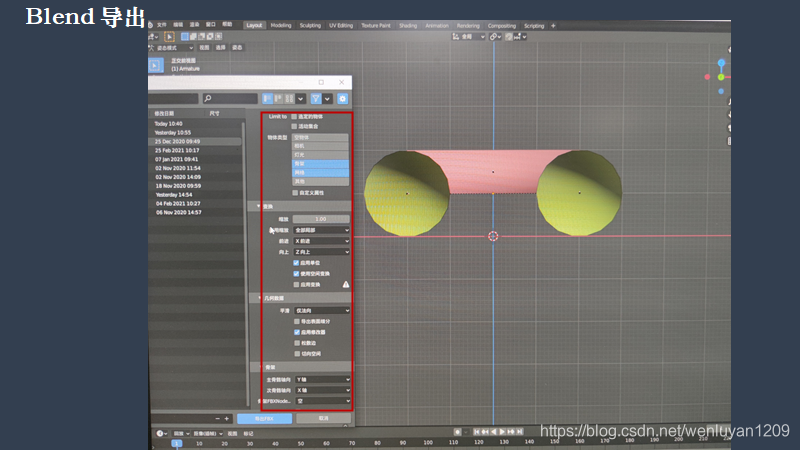Open the X 前进 forward axis dropdown

(321, 241)
